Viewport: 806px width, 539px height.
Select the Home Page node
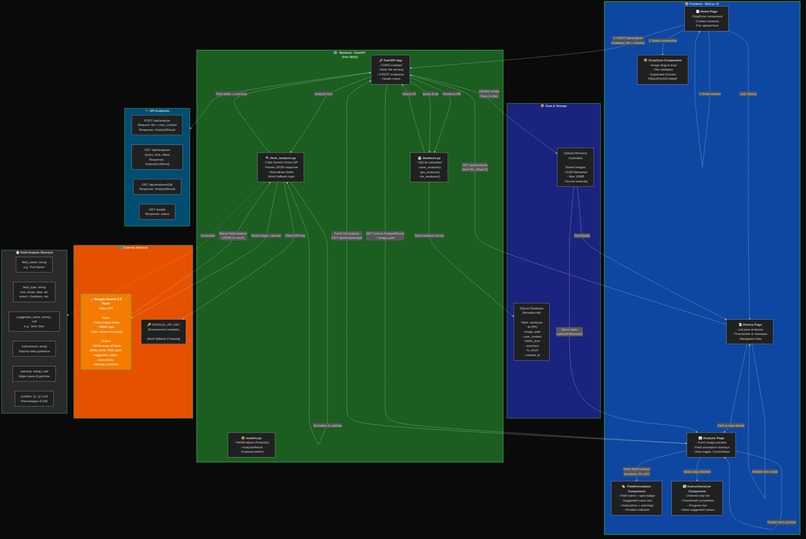point(706,18)
